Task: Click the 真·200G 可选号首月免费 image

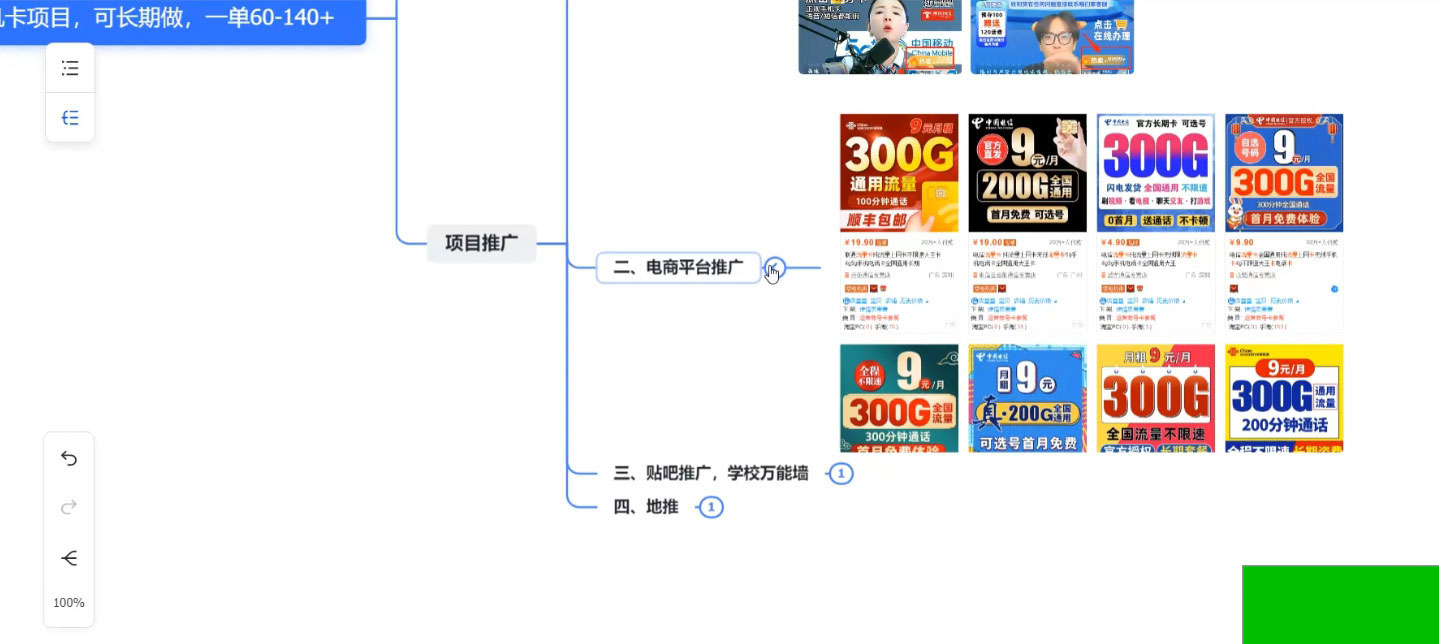Action: pyautogui.click(x=1027, y=398)
